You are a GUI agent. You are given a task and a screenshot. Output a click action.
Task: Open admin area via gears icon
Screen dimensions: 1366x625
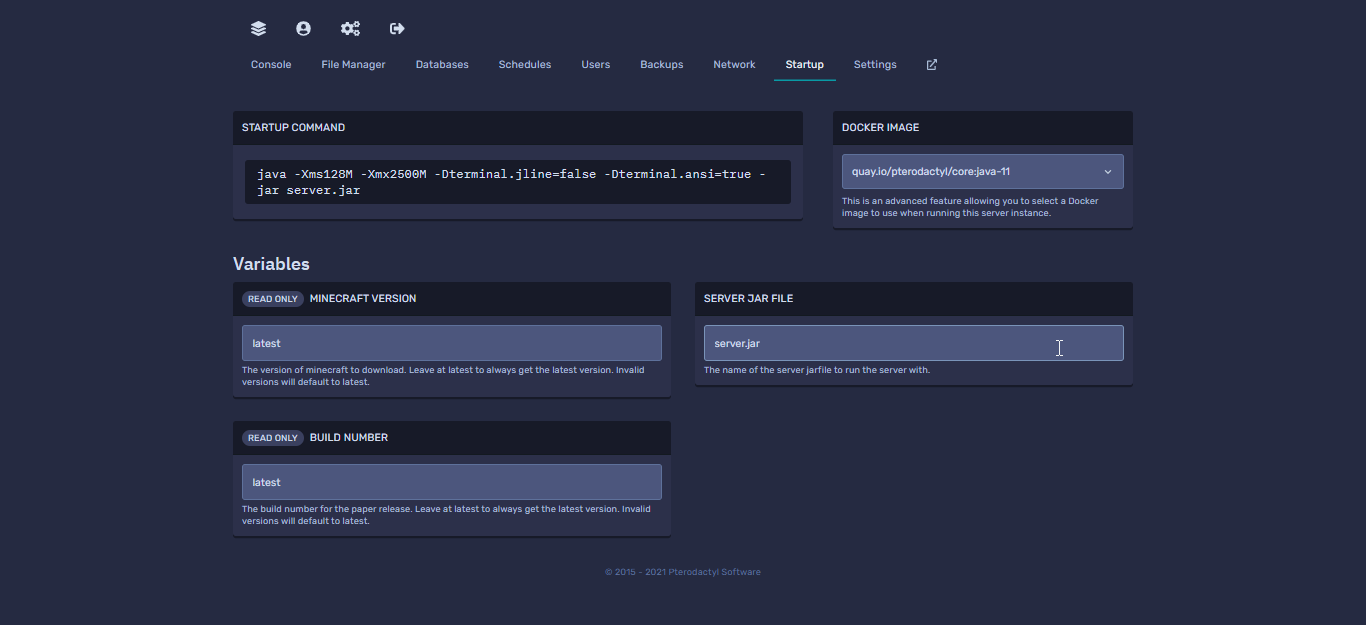350,29
